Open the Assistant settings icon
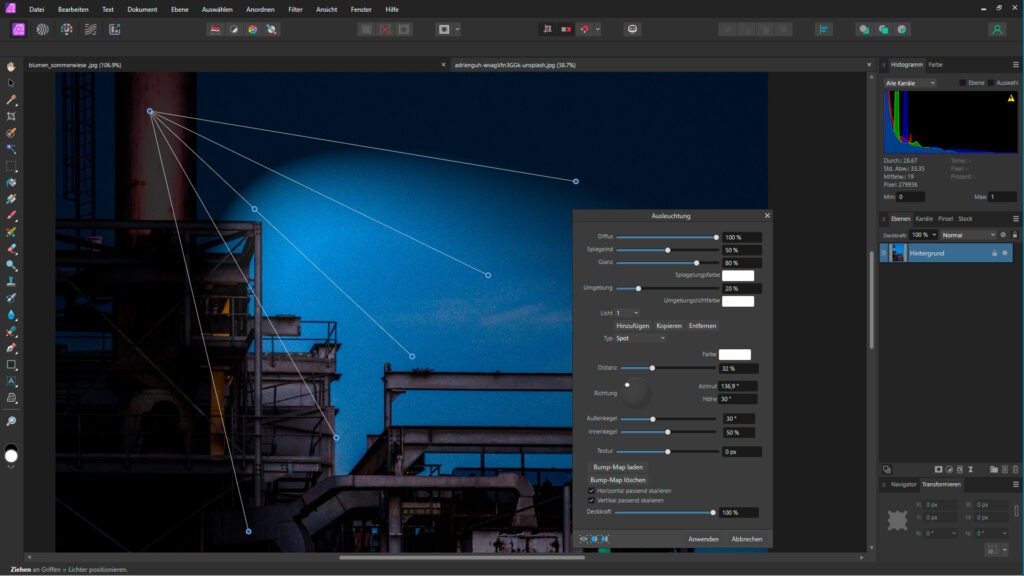1024x576 pixels. pyautogui.click(x=632, y=29)
